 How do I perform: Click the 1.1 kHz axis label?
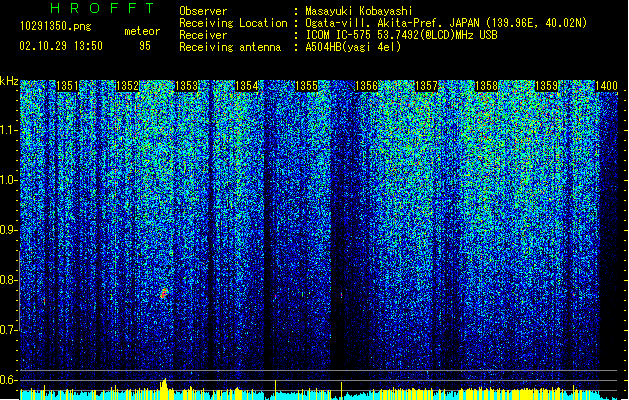[x=9, y=130]
